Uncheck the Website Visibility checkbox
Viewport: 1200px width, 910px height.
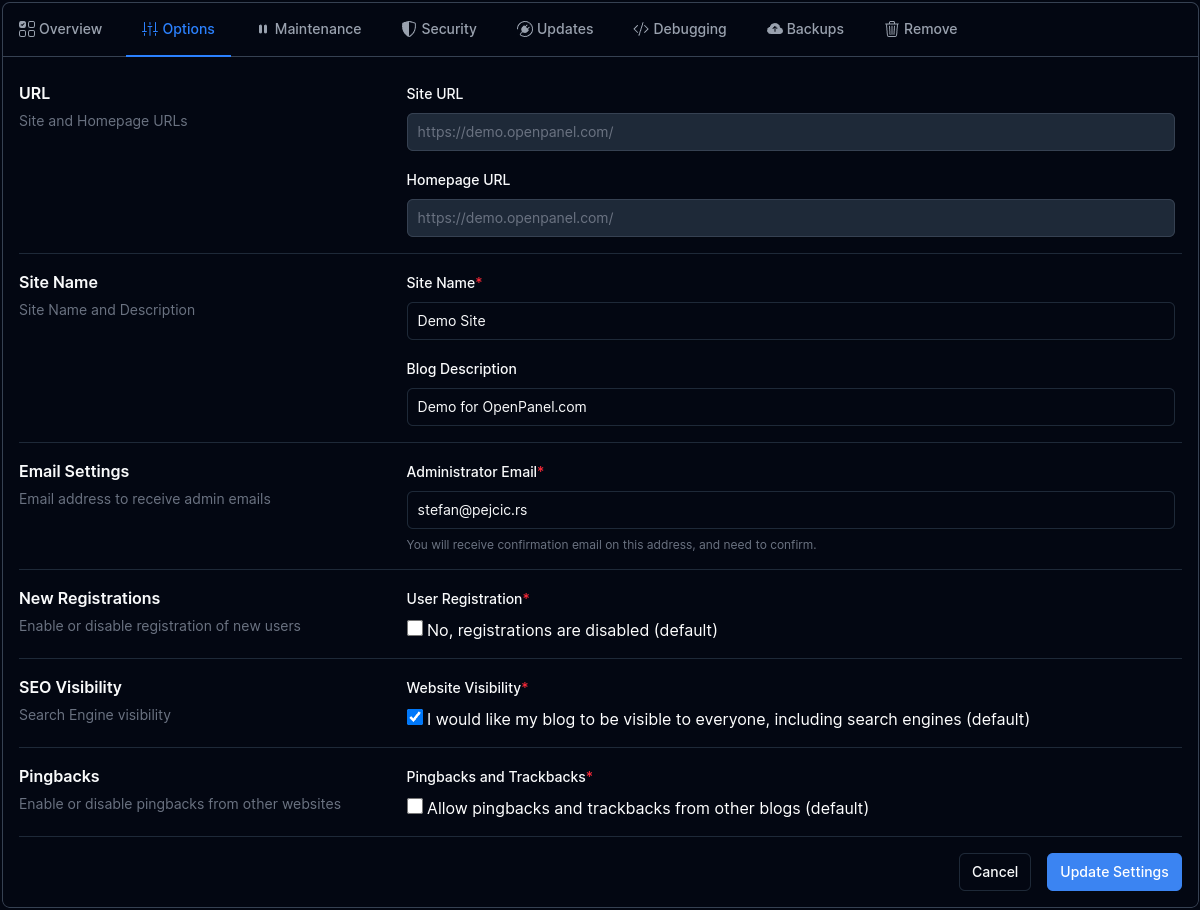[x=415, y=718]
